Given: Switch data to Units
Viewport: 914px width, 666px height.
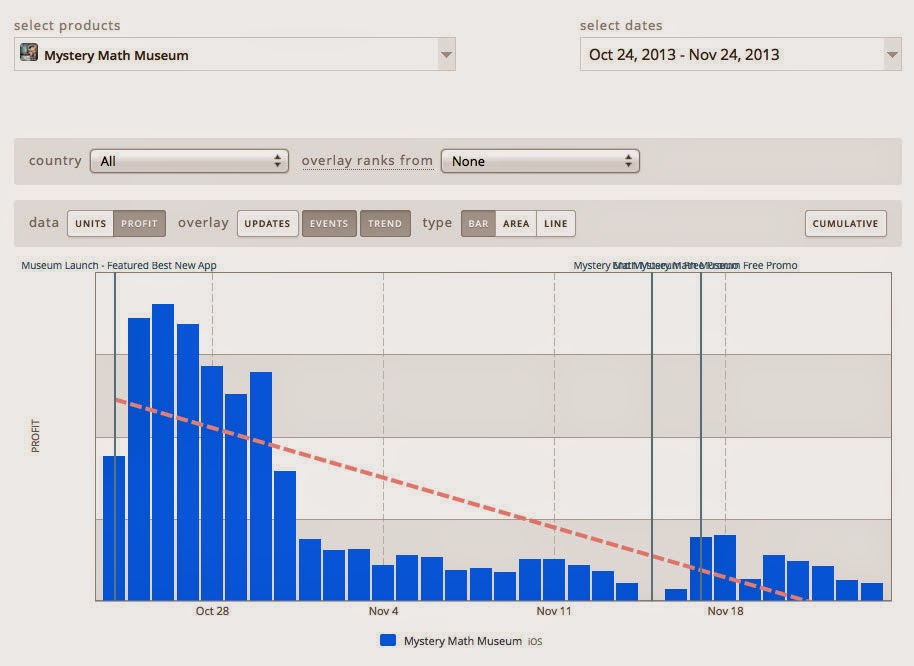Looking at the screenshot, I should tap(90, 224).
